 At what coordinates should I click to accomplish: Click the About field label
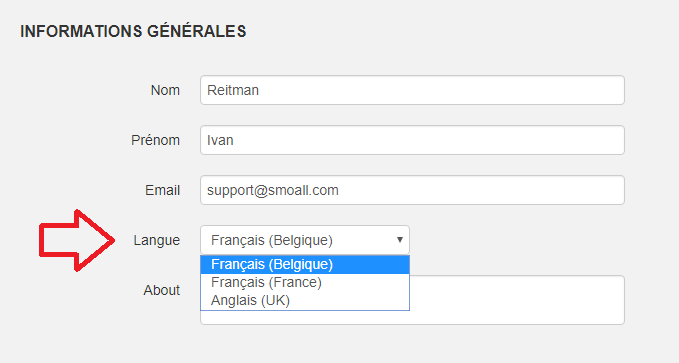162,290
